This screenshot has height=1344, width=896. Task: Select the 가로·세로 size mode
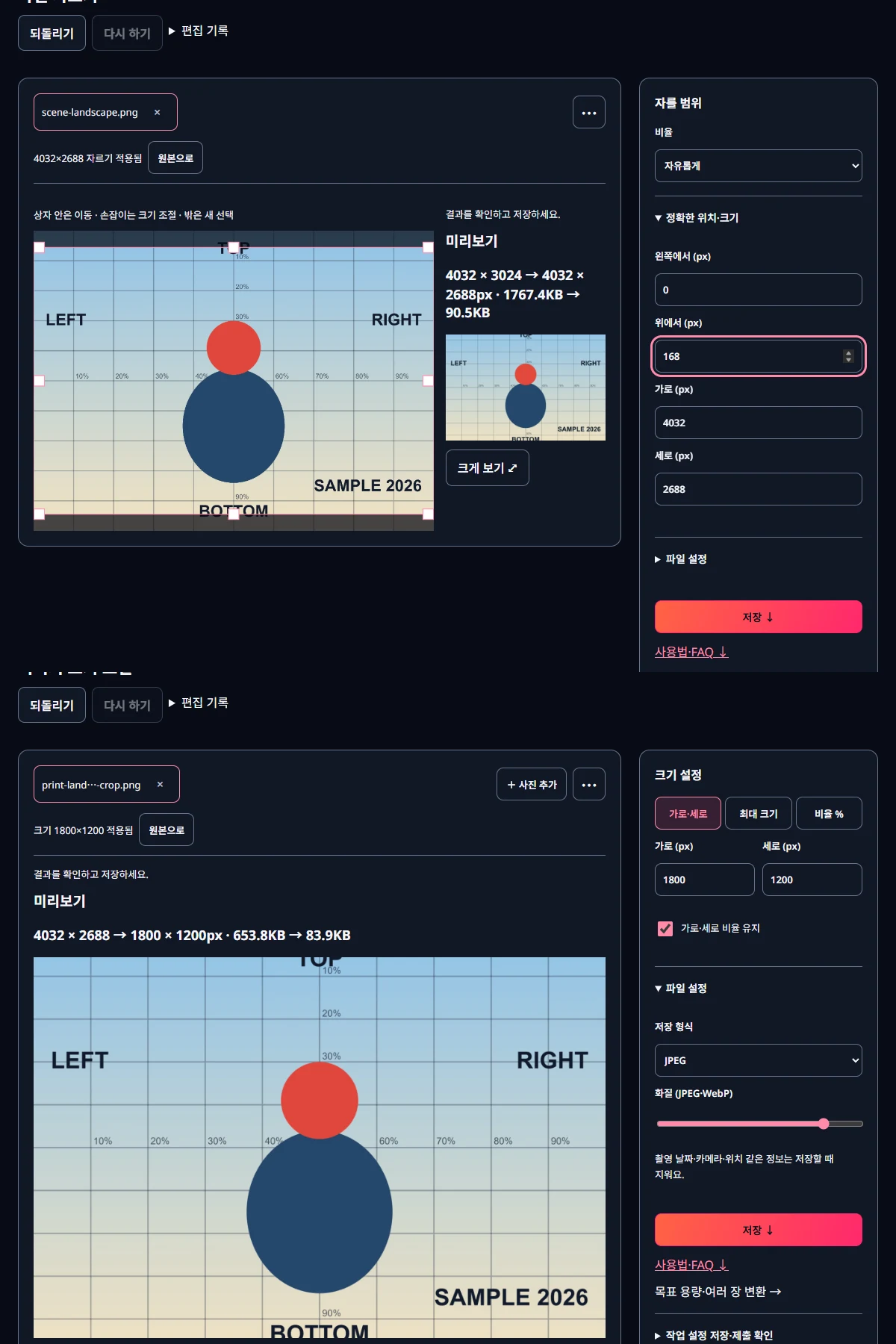tap(688, 814)
